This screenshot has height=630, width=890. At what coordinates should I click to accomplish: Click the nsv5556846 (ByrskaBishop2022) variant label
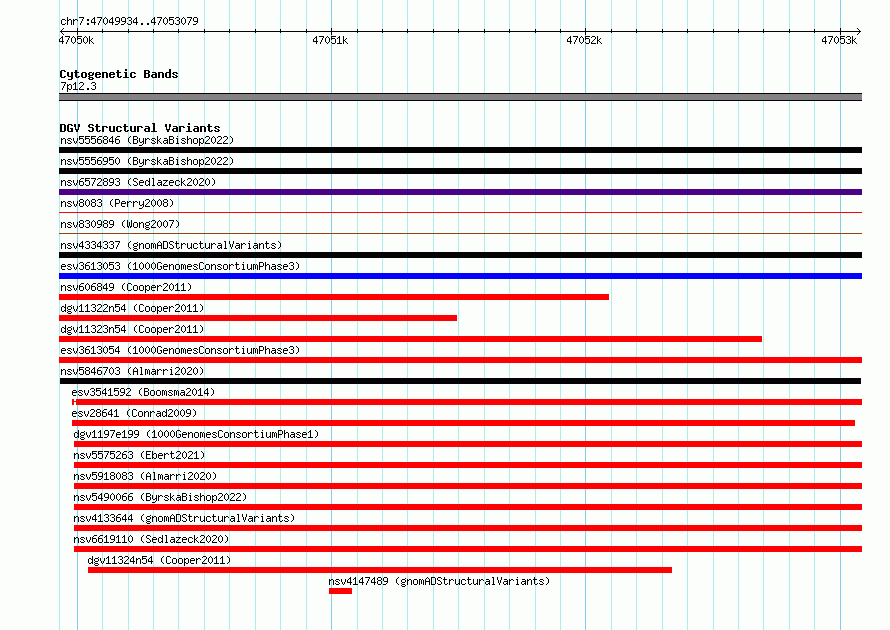click(147, 140)
